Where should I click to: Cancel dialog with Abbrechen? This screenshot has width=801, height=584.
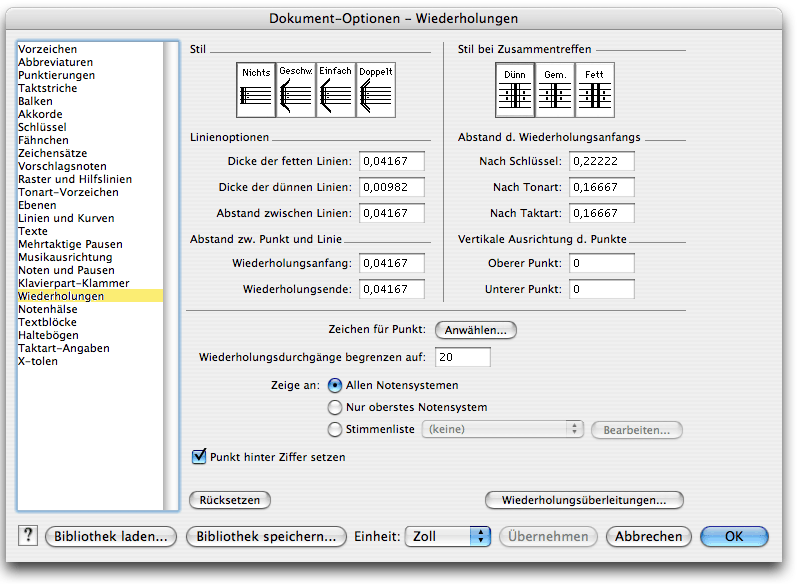click(649, 536)
